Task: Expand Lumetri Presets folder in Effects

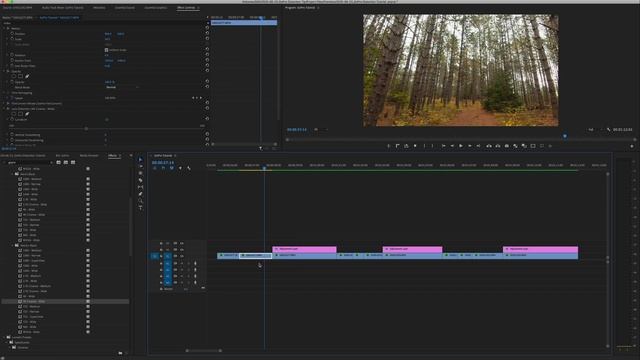Action: (x=4, y=337)
